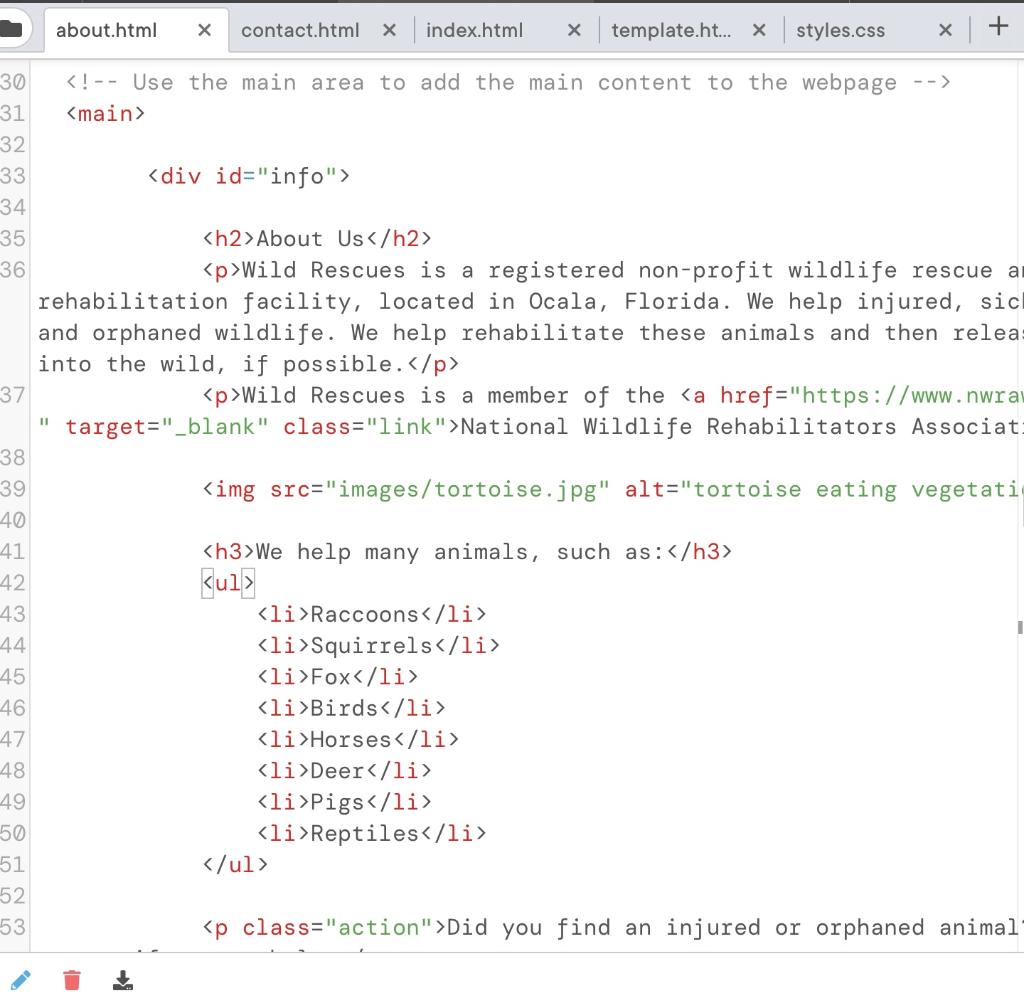
Task: Close the styles.css tab
Action: click(x=945, y=30)
